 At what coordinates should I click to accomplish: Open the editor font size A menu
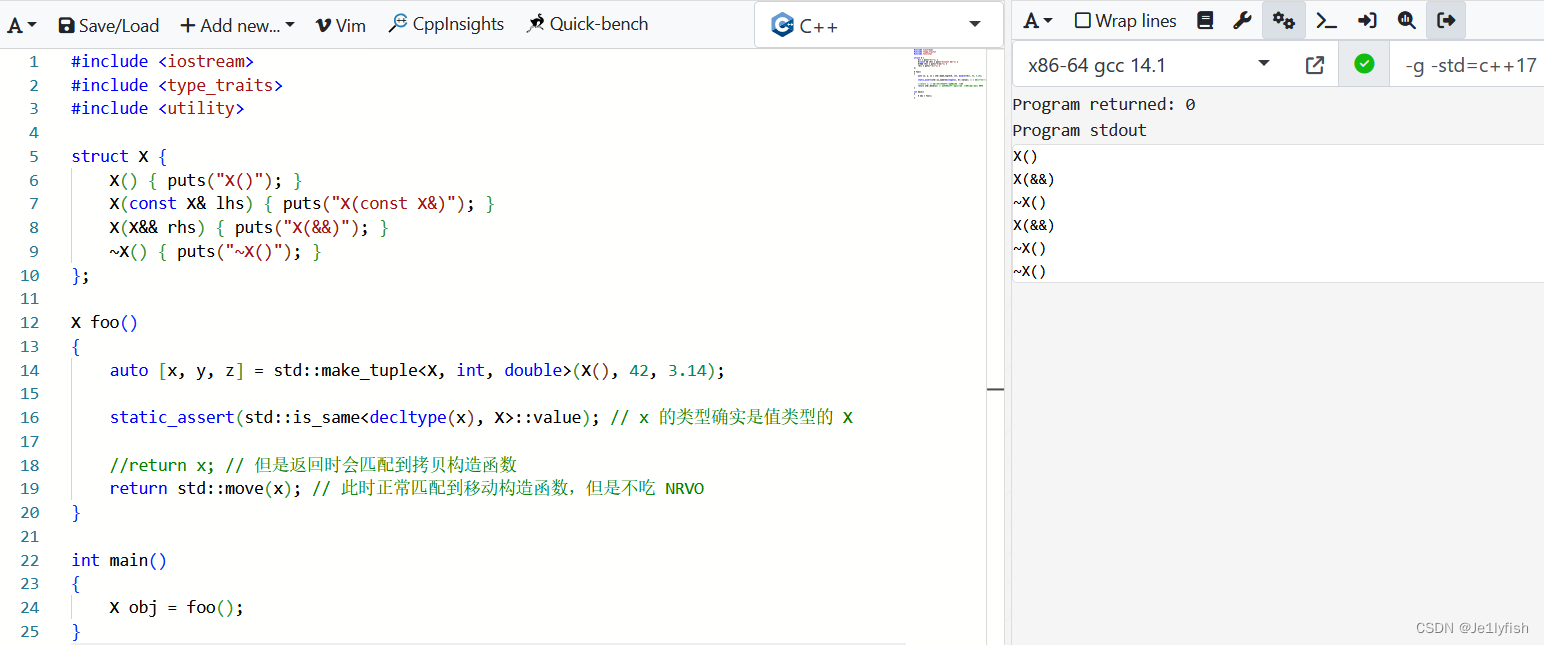pos(21,24)
